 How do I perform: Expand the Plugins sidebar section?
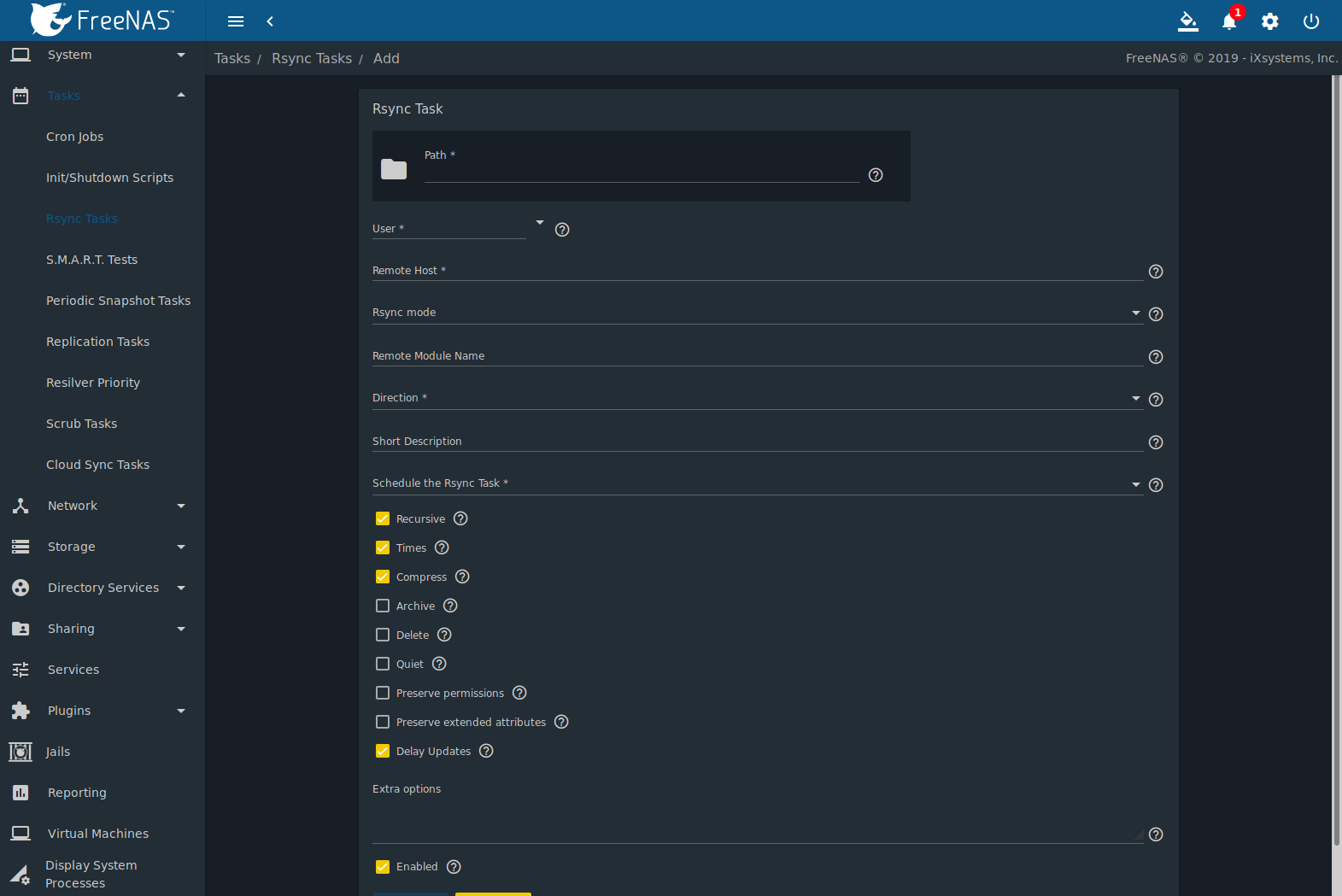103,711
